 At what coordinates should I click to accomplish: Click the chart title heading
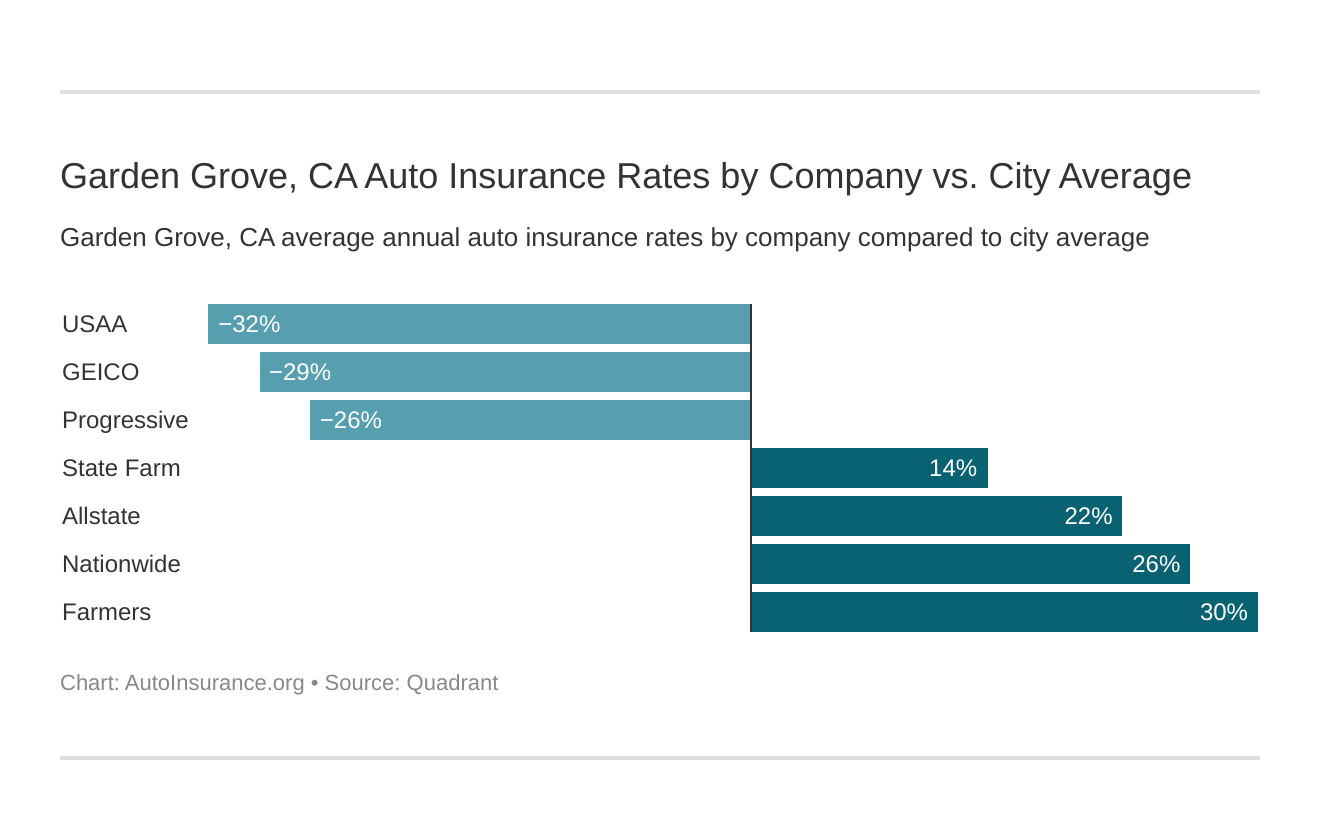[625, 176]
